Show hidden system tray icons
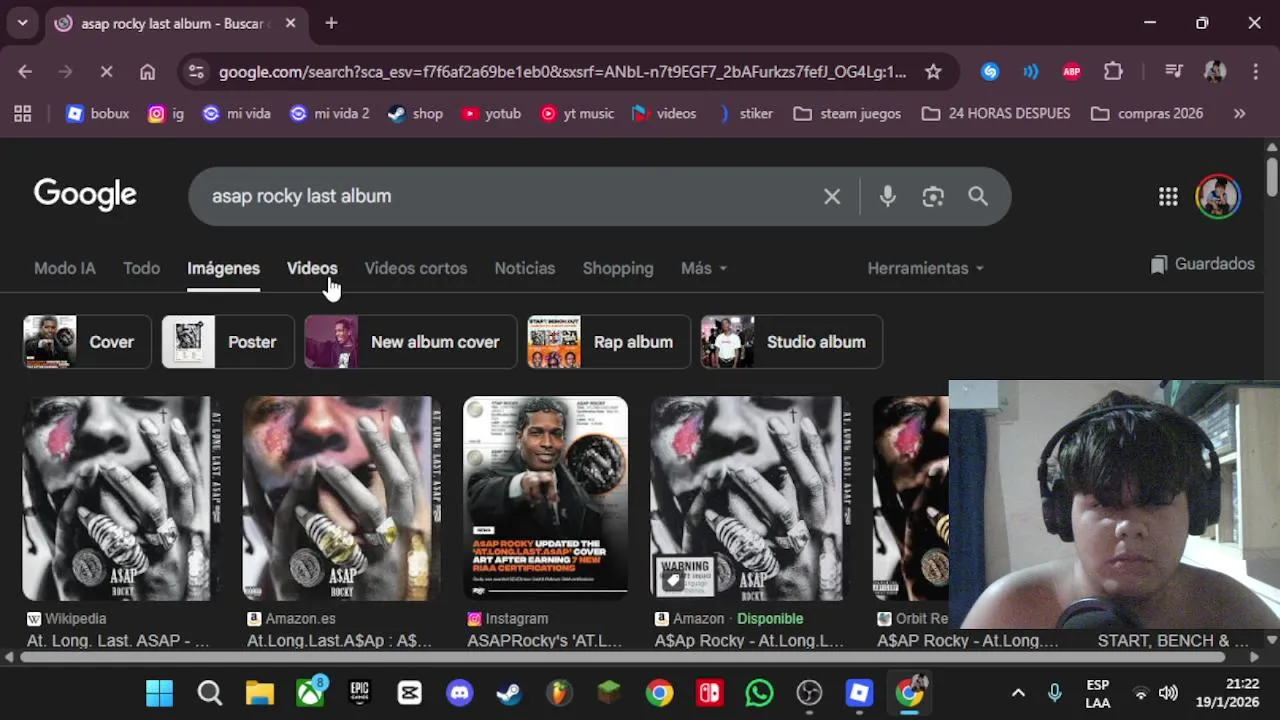 1018,693
